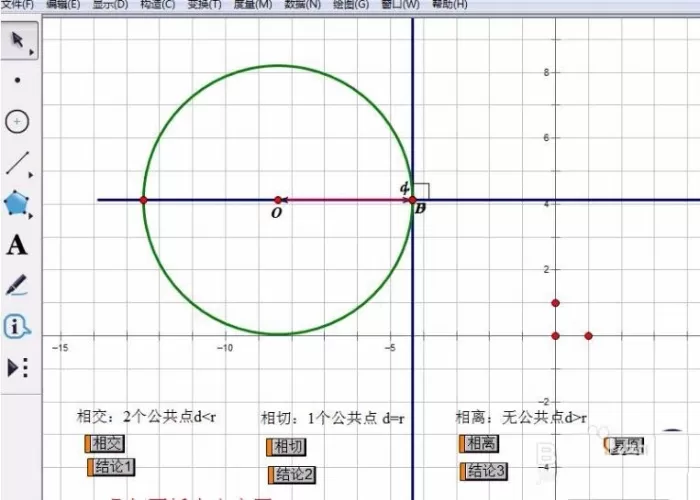This screenshot has height=500, width=700.
Task: Select the Polygon tool
Action: [17, 203]
